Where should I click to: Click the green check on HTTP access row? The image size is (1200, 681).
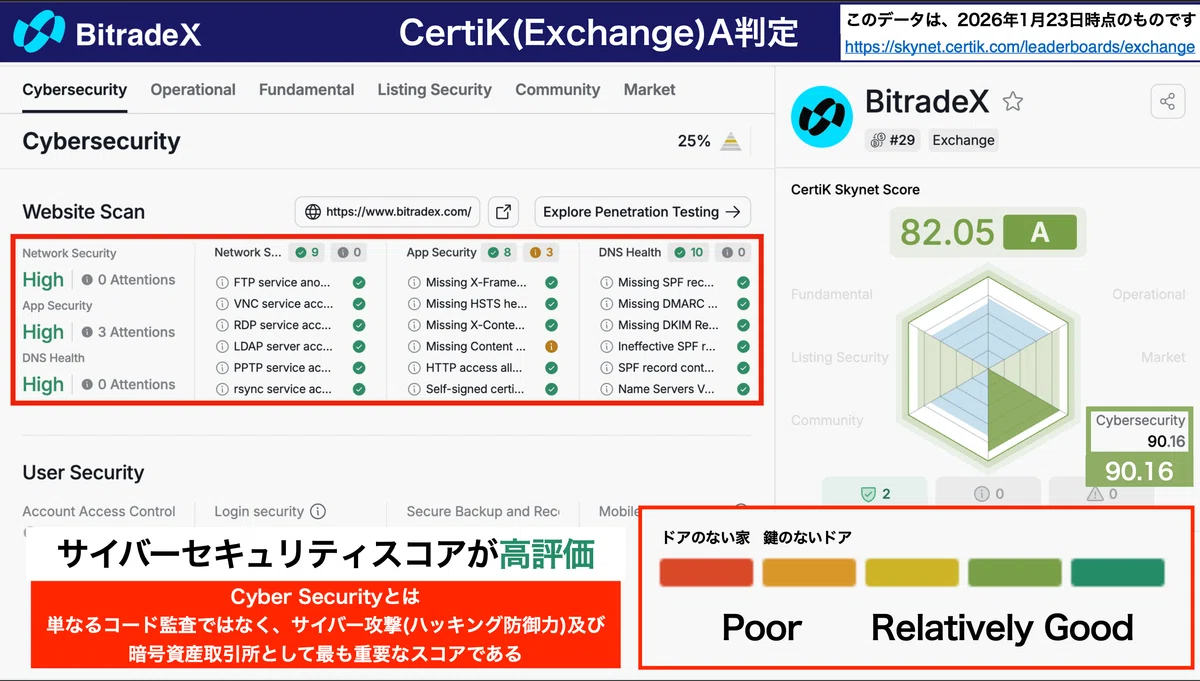[x=551, y=368]
